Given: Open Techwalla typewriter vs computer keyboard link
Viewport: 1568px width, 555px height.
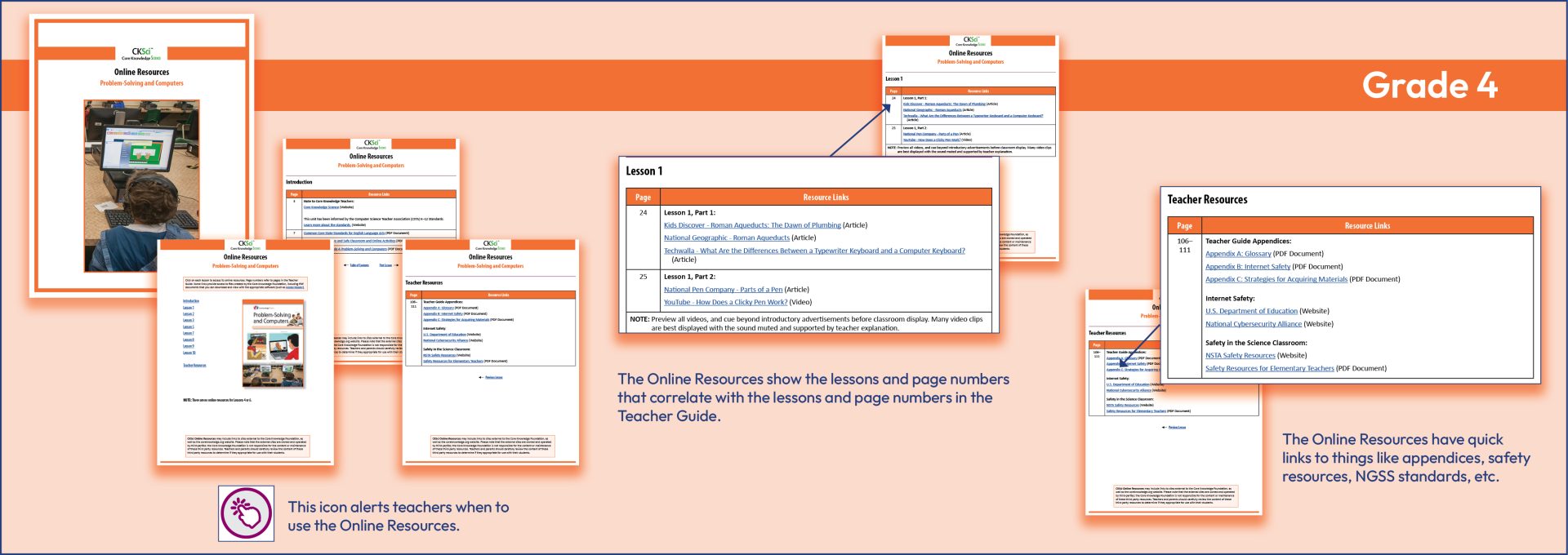Looking at the screenshot, I should pyautogui.click(x=813, y=251).
